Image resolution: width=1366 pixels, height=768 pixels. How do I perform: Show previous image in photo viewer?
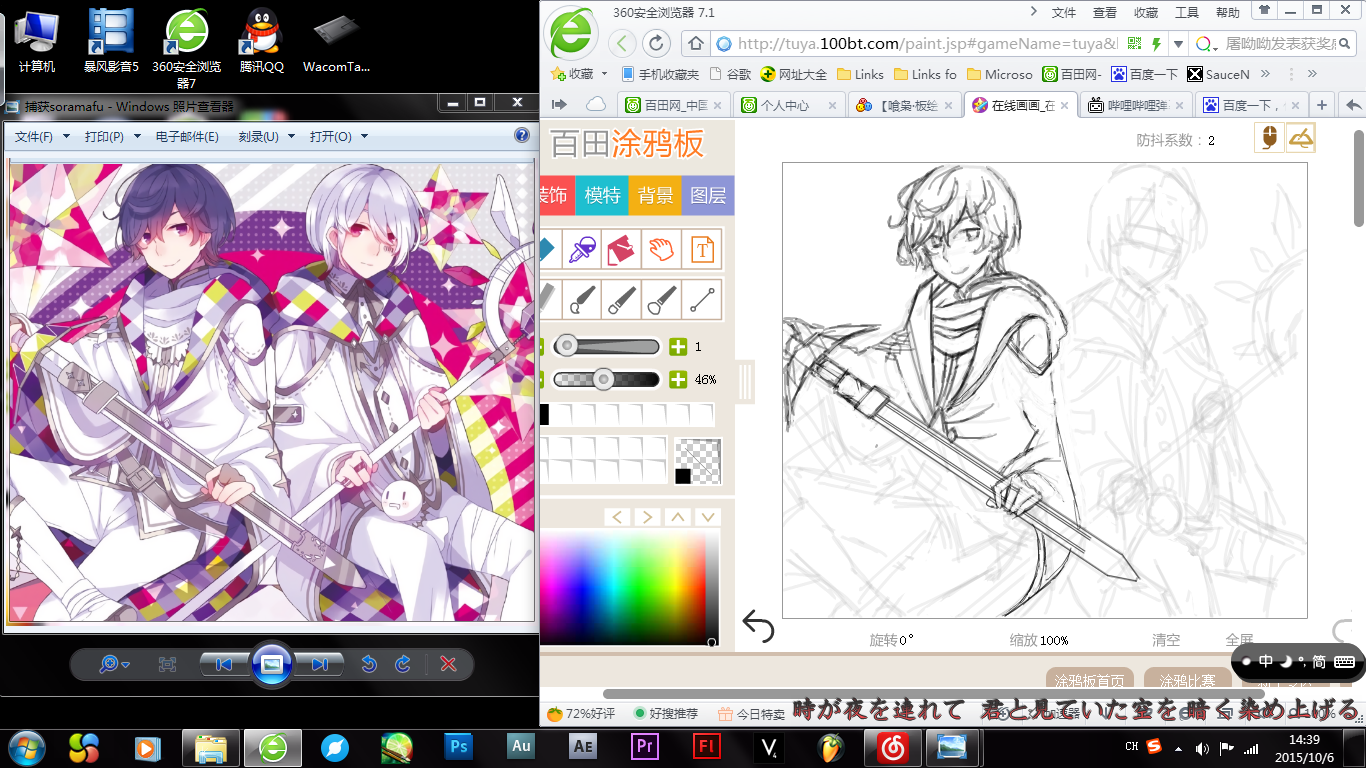pos(224,664)
